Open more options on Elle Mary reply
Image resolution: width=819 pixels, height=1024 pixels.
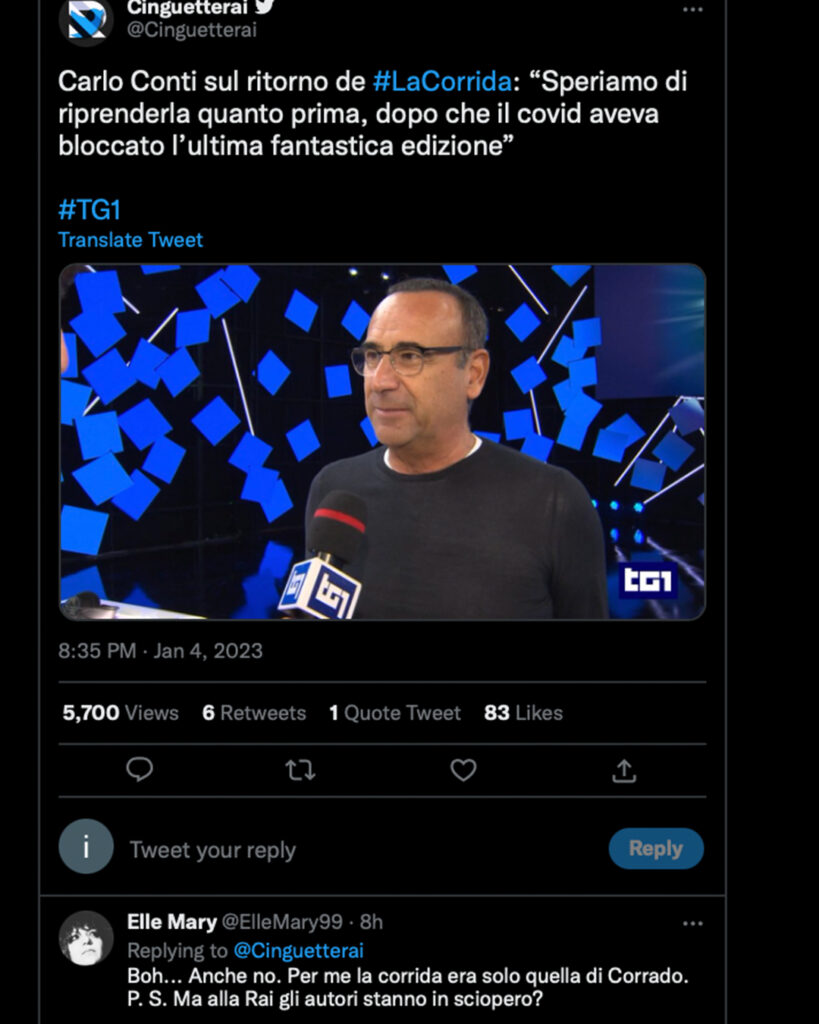point(692,923)
